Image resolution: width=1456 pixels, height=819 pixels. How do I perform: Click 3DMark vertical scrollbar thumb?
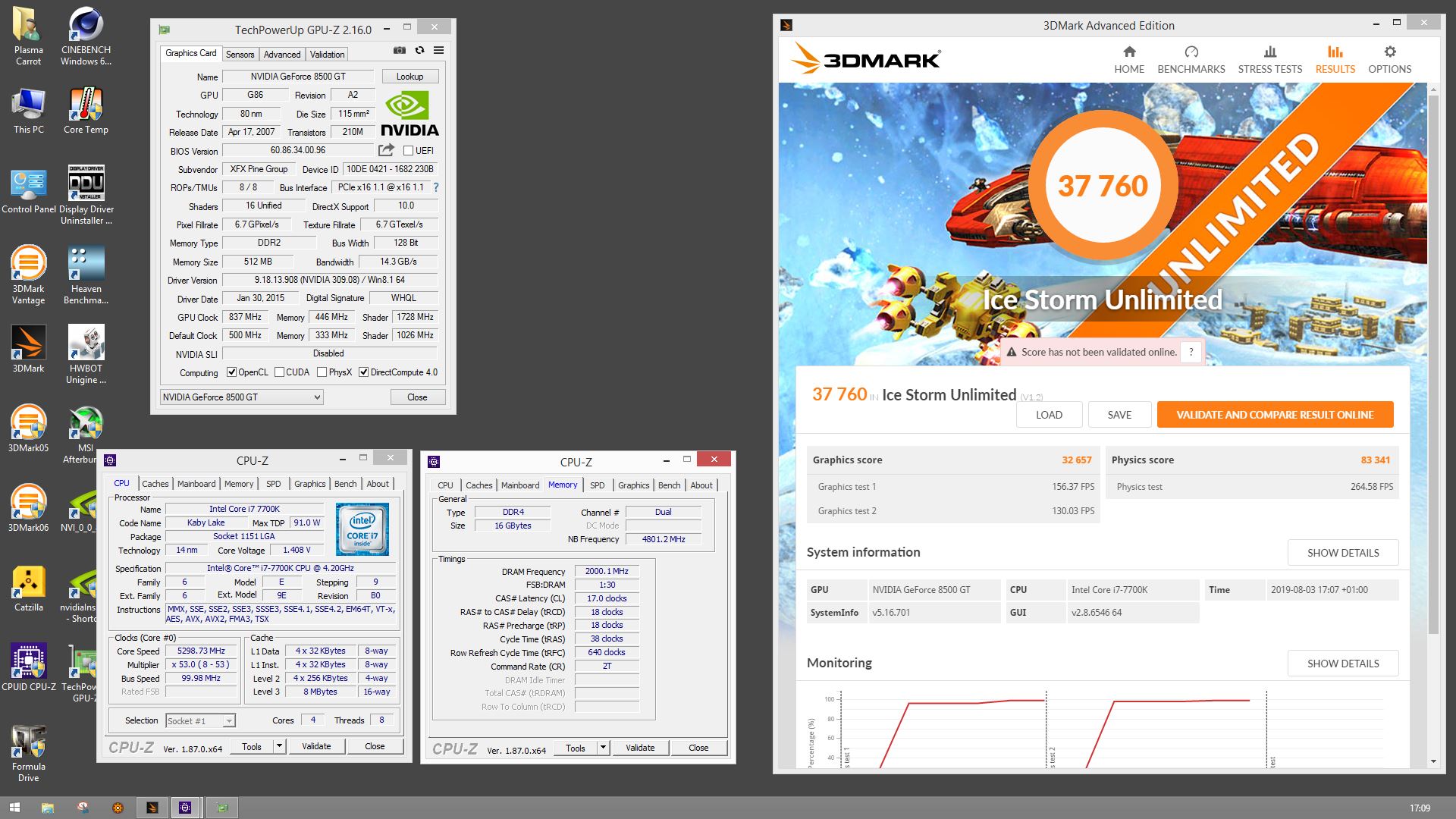point(1433,364)
